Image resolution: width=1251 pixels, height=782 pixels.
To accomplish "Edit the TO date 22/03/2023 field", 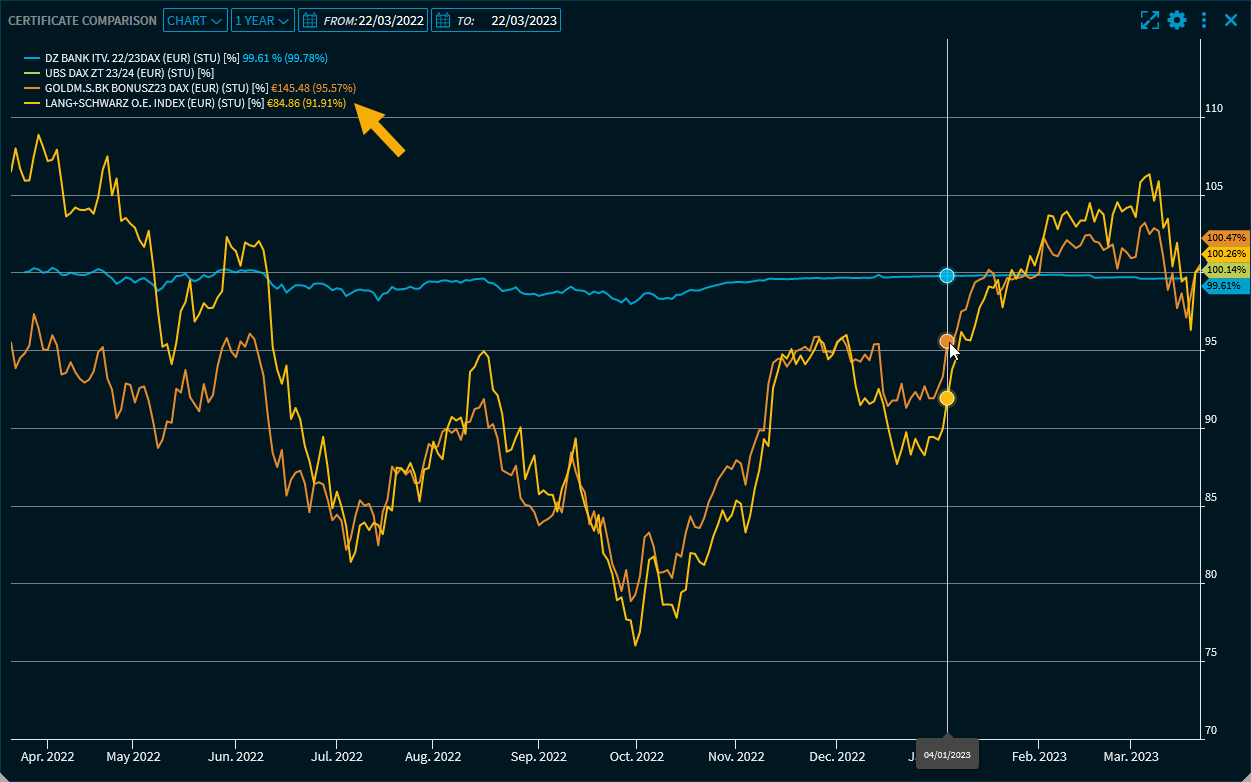I will [x=524, y=20].
